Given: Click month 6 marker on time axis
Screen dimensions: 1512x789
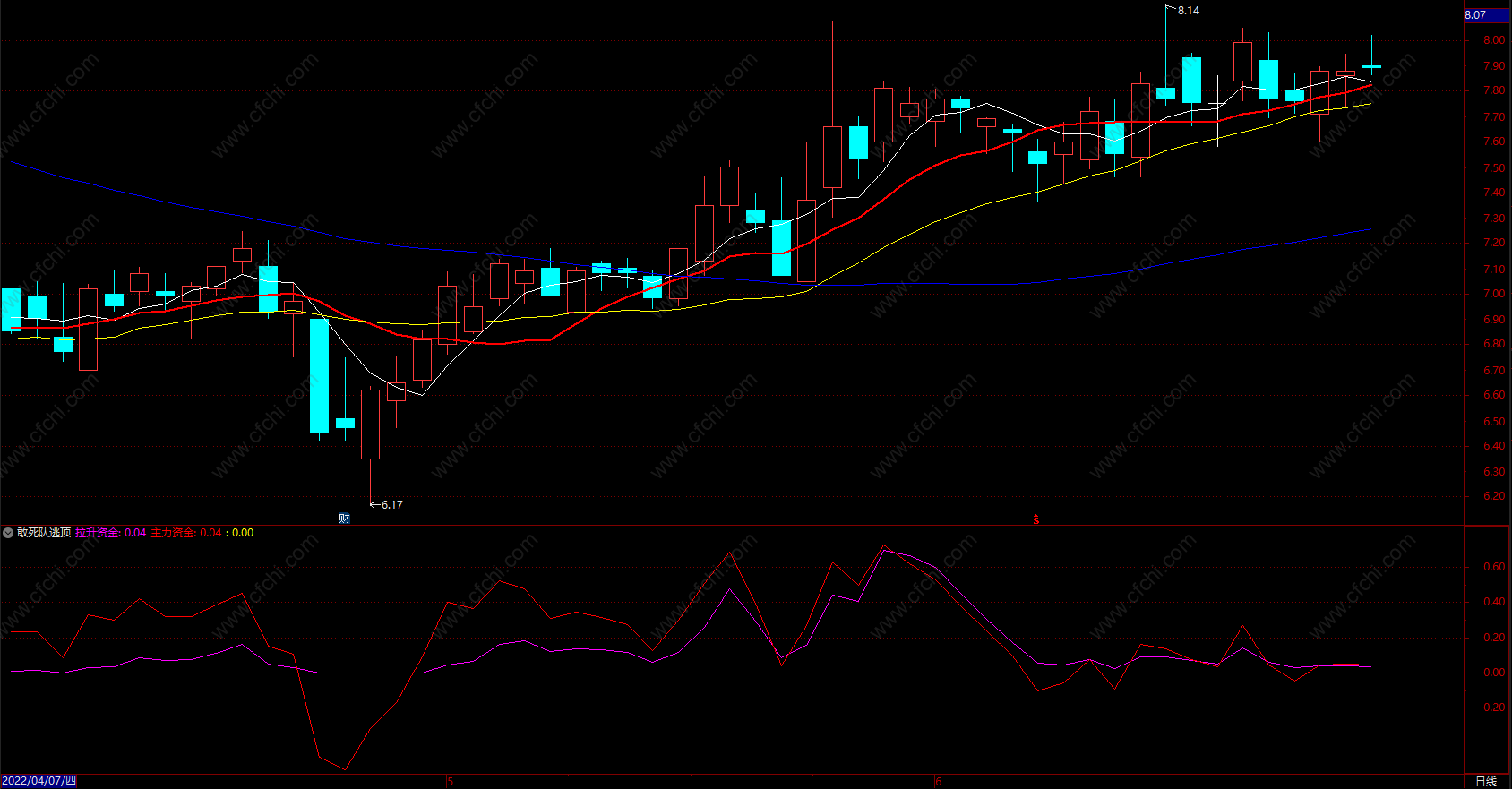Looking at the screenshot, I should [x=939, y=782].
